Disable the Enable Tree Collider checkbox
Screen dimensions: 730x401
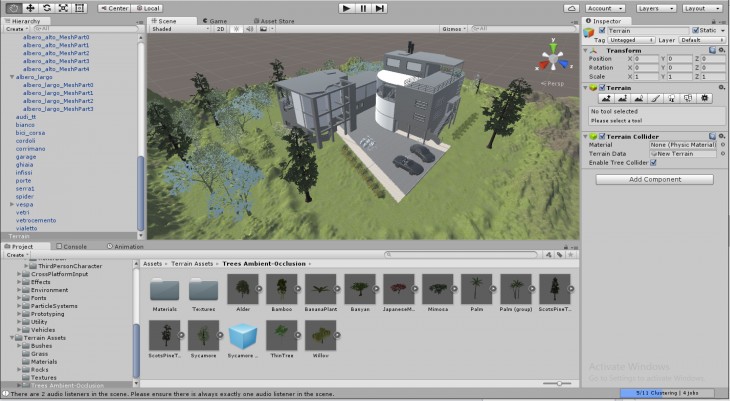[x=654, y=162]
